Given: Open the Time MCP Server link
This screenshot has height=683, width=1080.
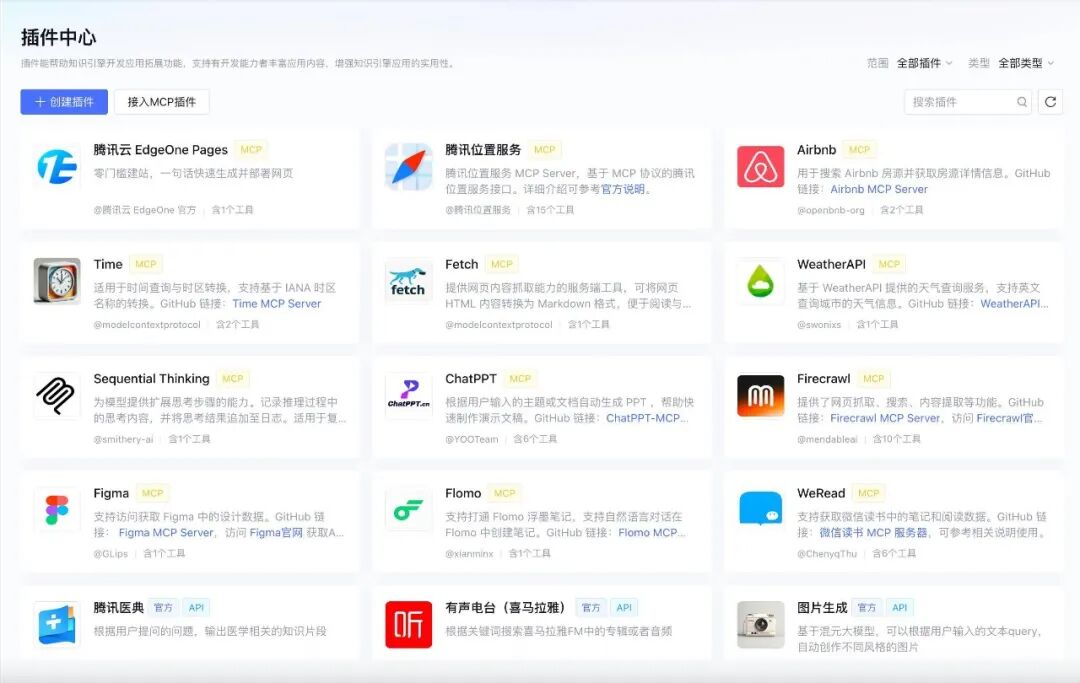Looking at the screenshot, I should click(277, 304).
